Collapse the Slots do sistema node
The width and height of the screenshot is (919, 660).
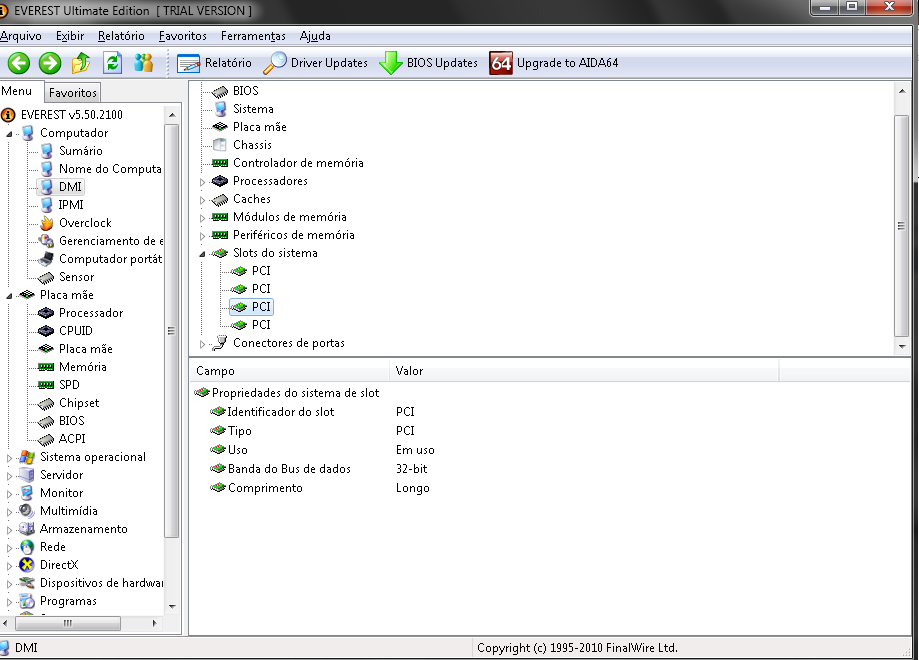point(202,254)
